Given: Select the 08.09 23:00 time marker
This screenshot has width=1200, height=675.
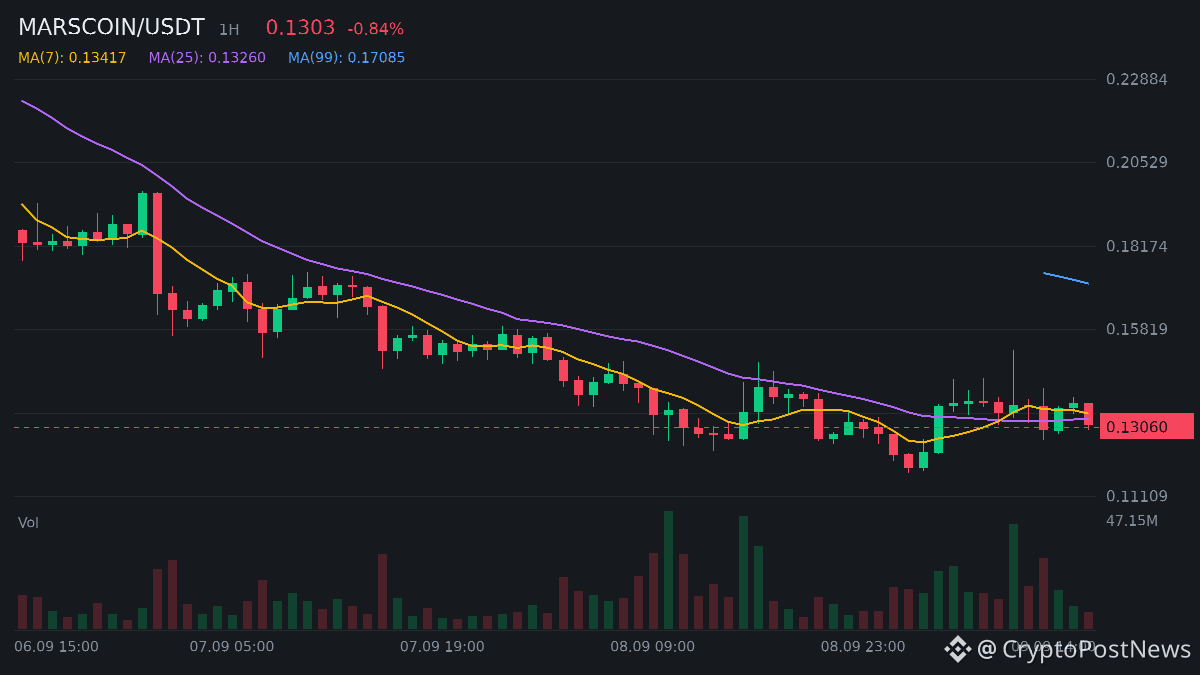Looking at the screenshot, I should (x=863, y=647).
